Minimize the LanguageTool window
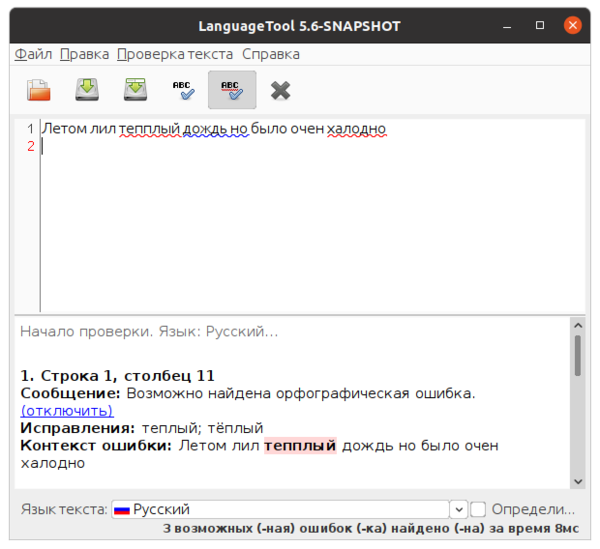 point(507,25)
